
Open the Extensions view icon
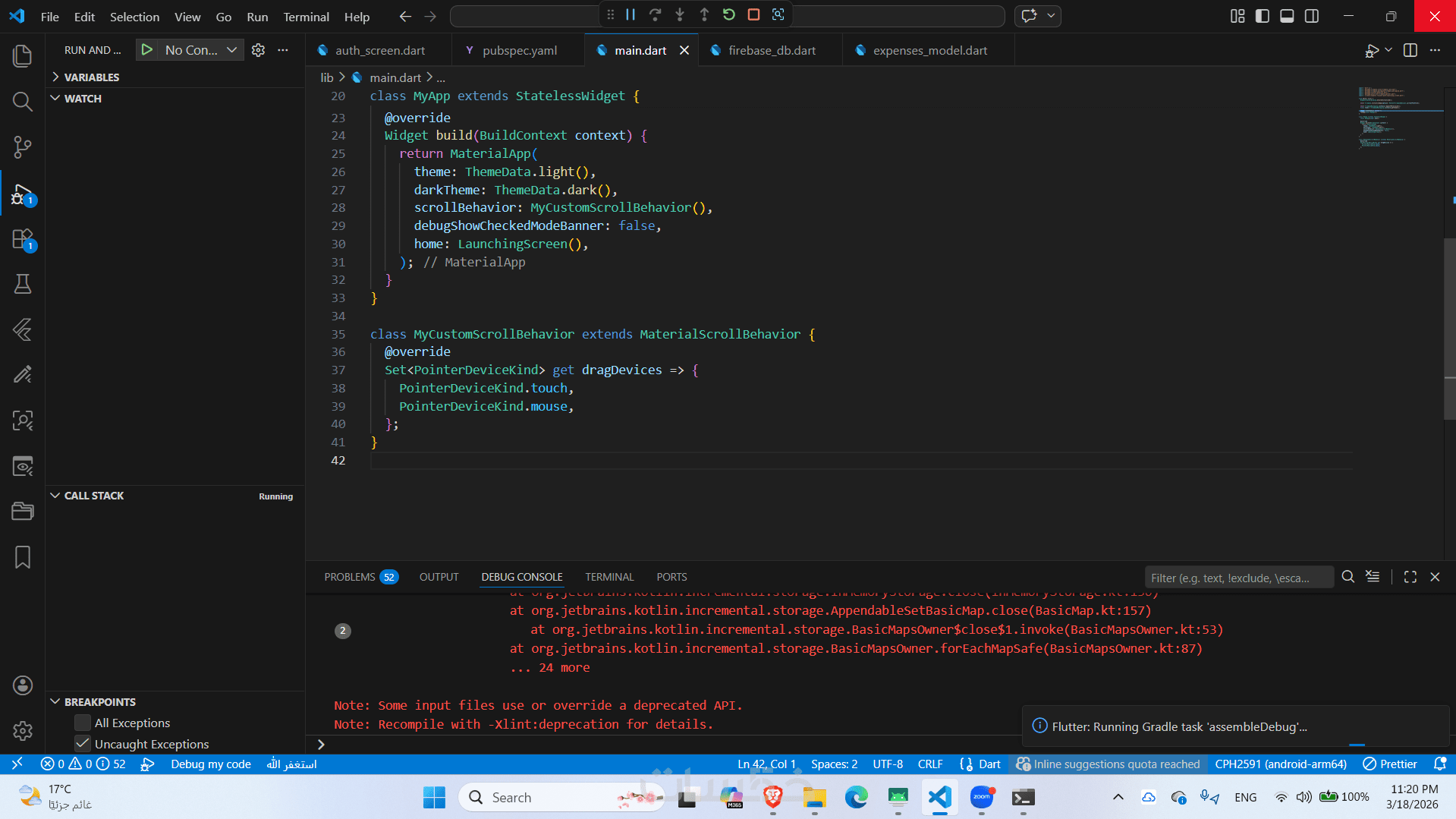[23, 239]
